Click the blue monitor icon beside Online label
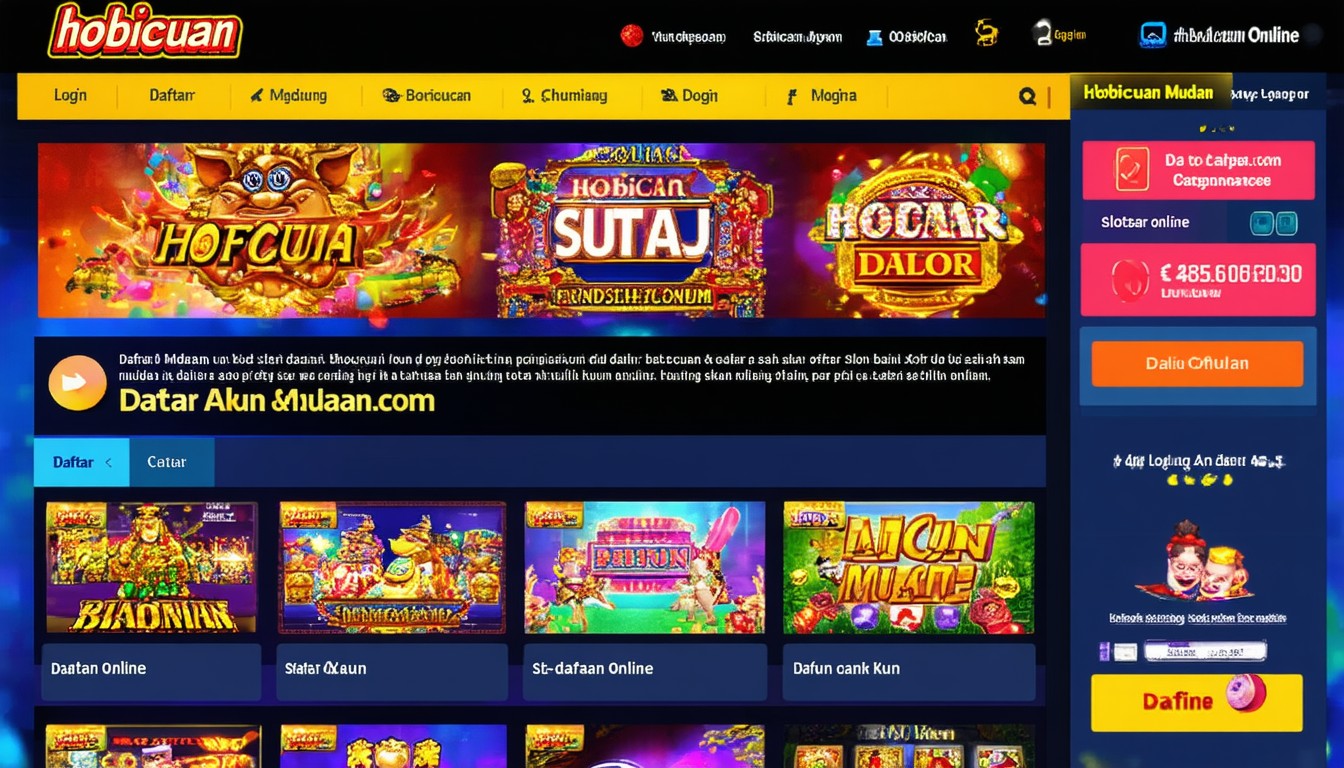 tap(1153, 35)
